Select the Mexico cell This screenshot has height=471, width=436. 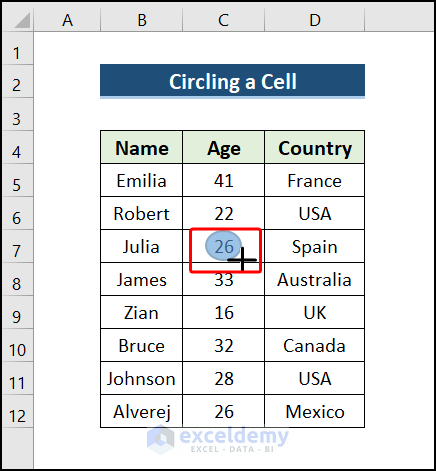click(x=315, y=411)
